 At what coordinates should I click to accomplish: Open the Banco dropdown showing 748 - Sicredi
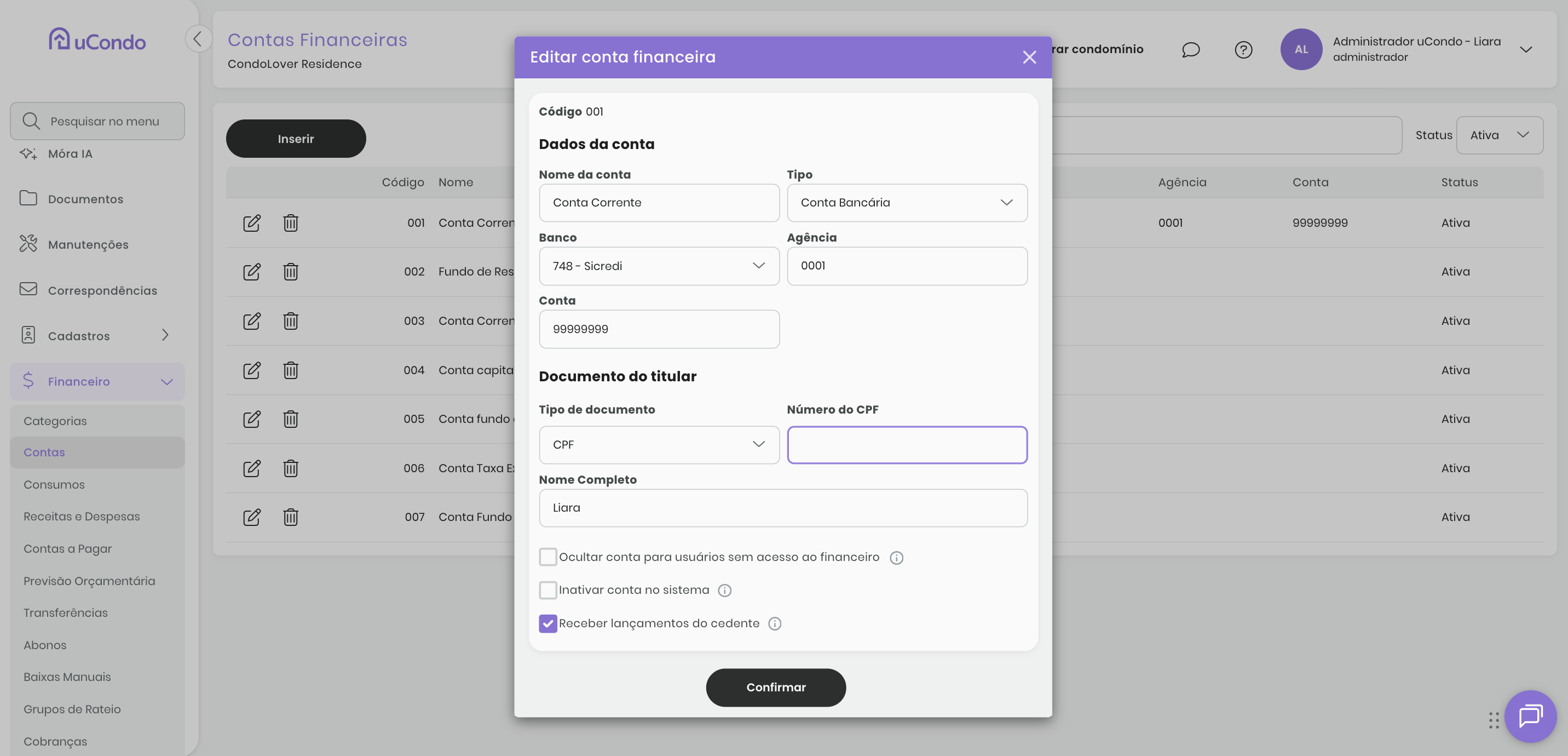click(x=659, y=266)
